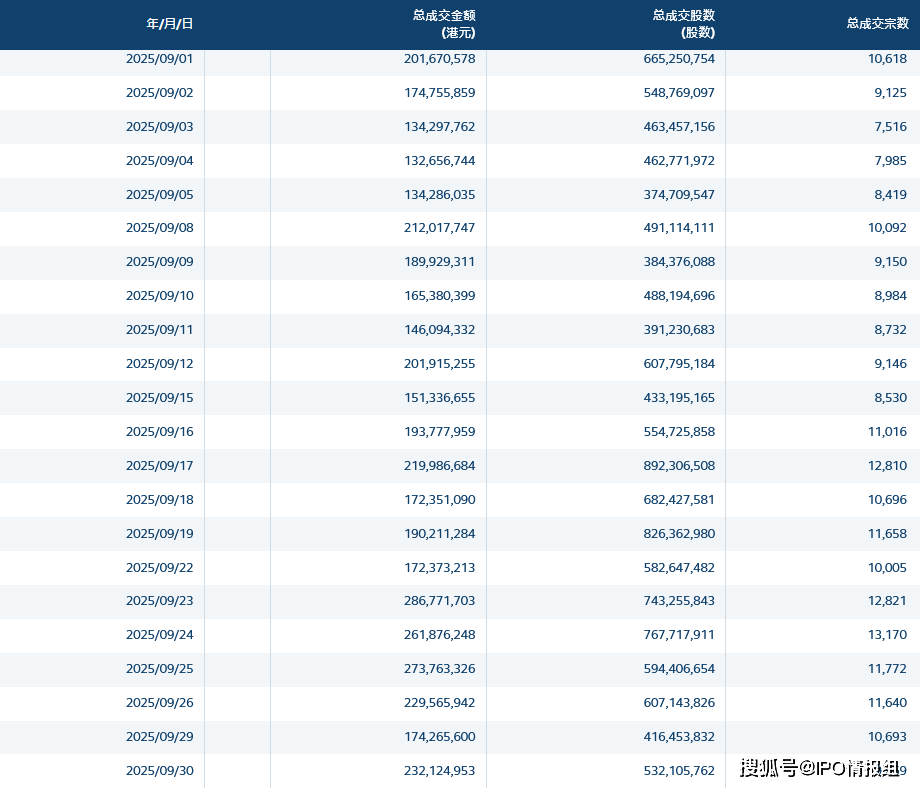The height and width of the screenshot is (788, 920).
Task: Click the 总成交股数 (股数) column header
Action: pyautogui.click(x=683, y=24)
